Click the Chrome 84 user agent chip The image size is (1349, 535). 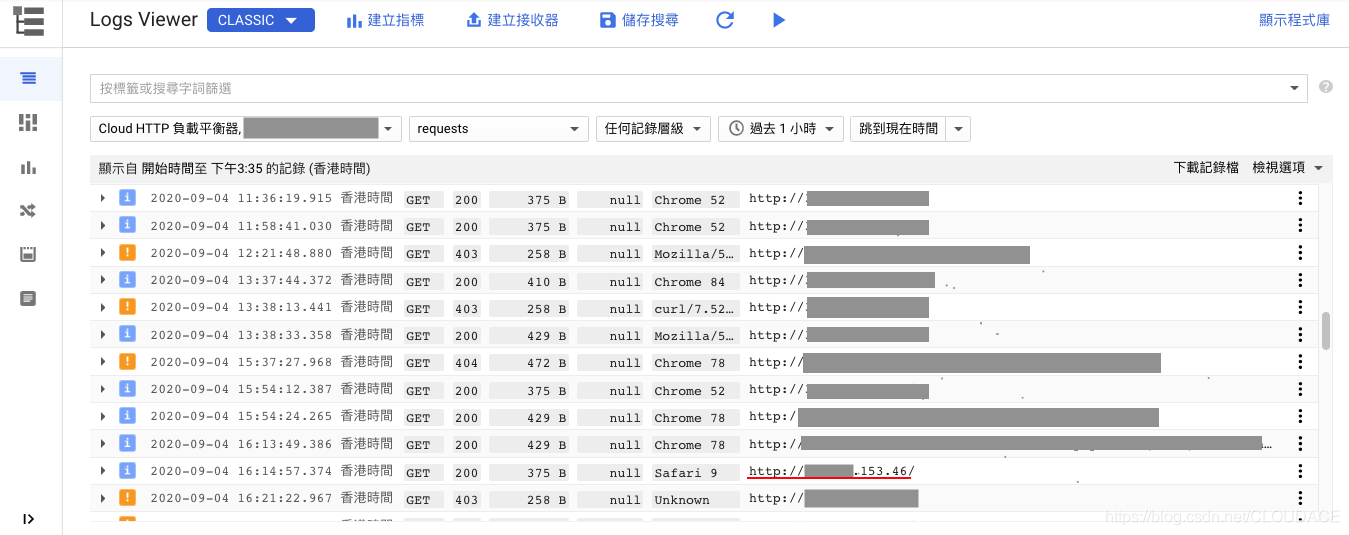click(695, 282)
